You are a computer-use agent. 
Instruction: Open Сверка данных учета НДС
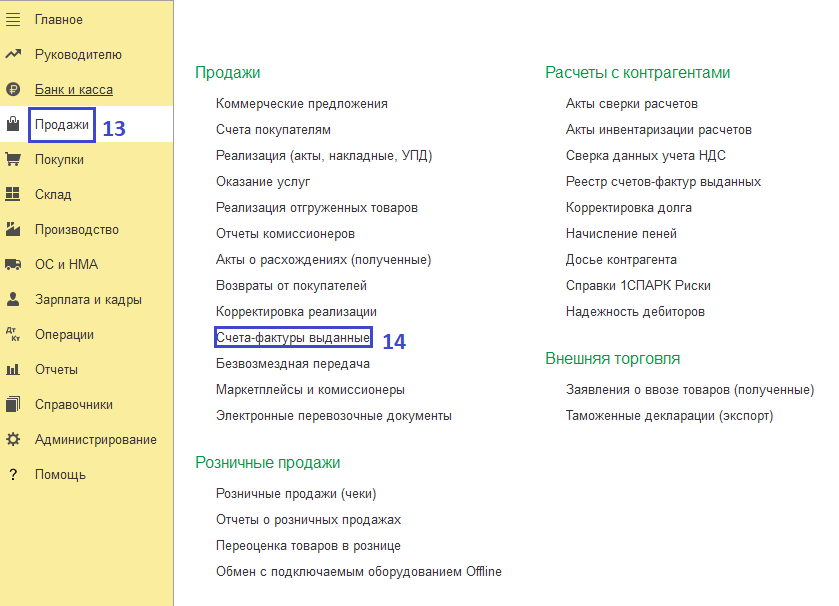pos(646,156)
